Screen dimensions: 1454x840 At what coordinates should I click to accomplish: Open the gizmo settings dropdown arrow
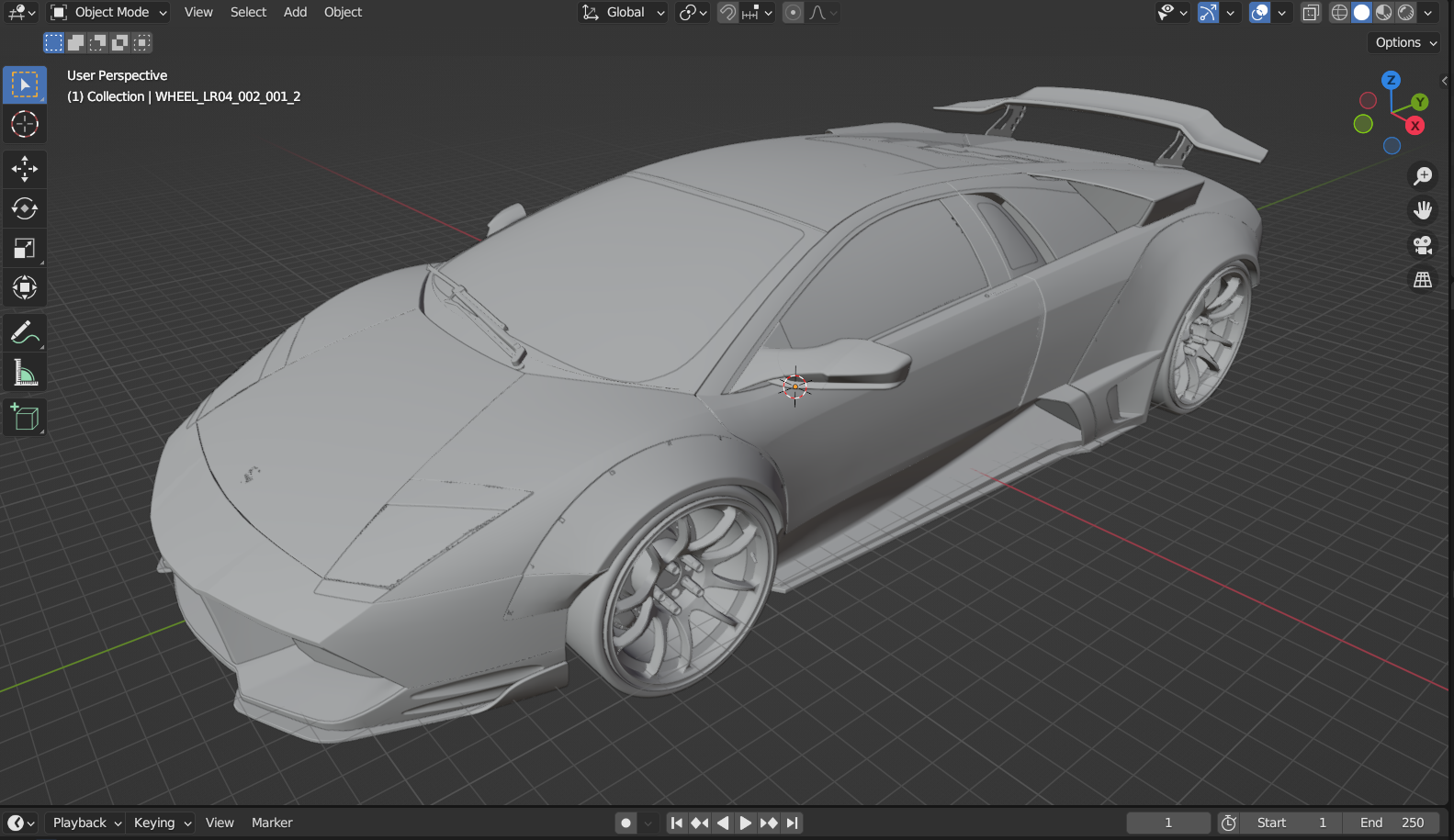(x=1231, y=13)
